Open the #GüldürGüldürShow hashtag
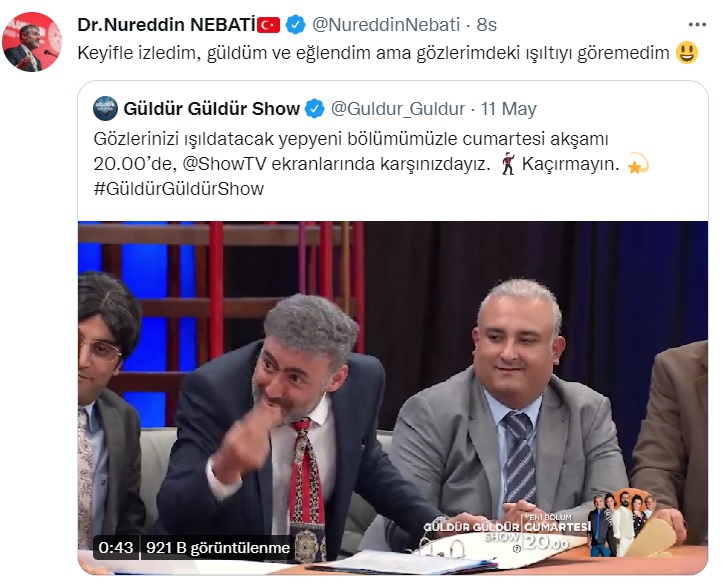 (x=179, y=189)
